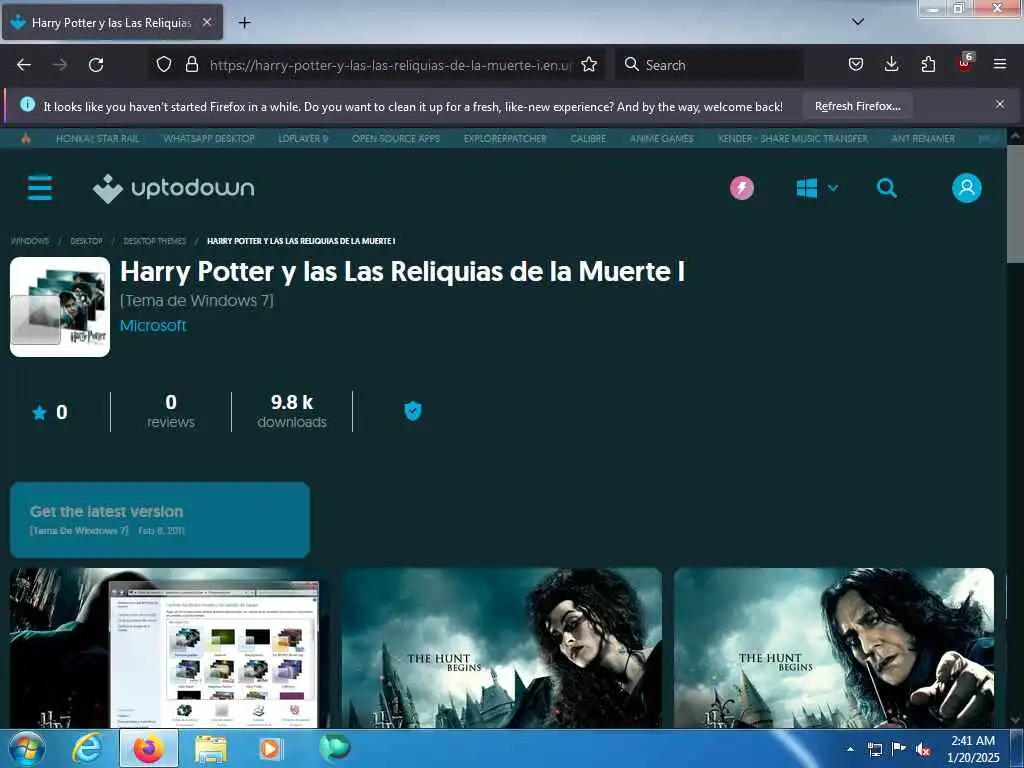
Task: Open the Honkai: Star Rail link
Action: tap(97, 138)
